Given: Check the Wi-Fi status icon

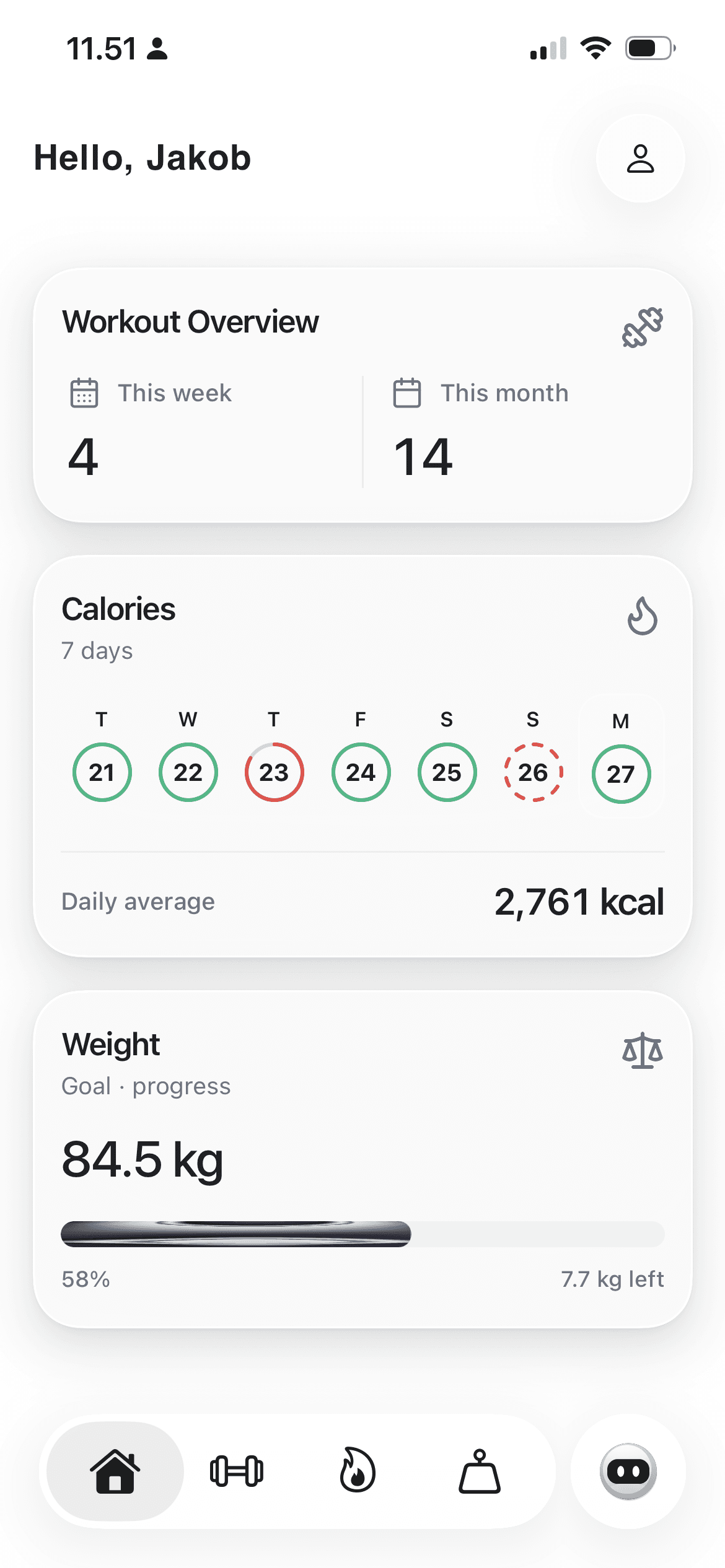Looking at the screenshot, I should 595,48.
